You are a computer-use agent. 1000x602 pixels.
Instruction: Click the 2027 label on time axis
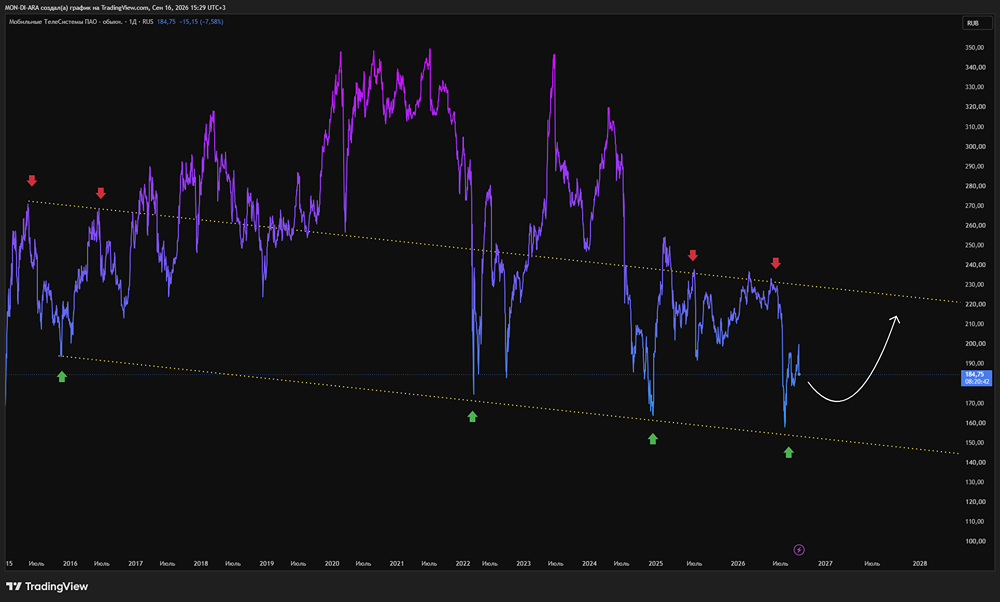point(825,564)
